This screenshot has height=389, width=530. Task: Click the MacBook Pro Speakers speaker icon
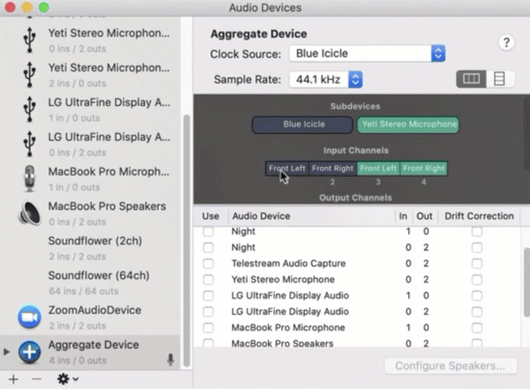(29, 213)
